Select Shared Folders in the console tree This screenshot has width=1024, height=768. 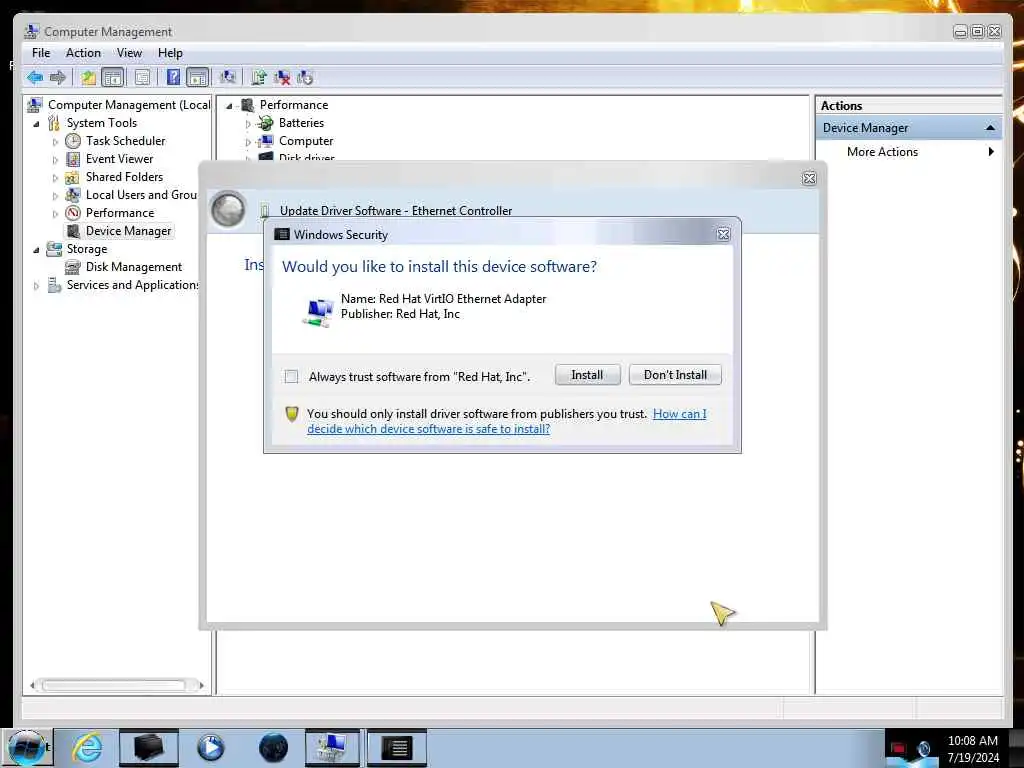coord(124,177)
